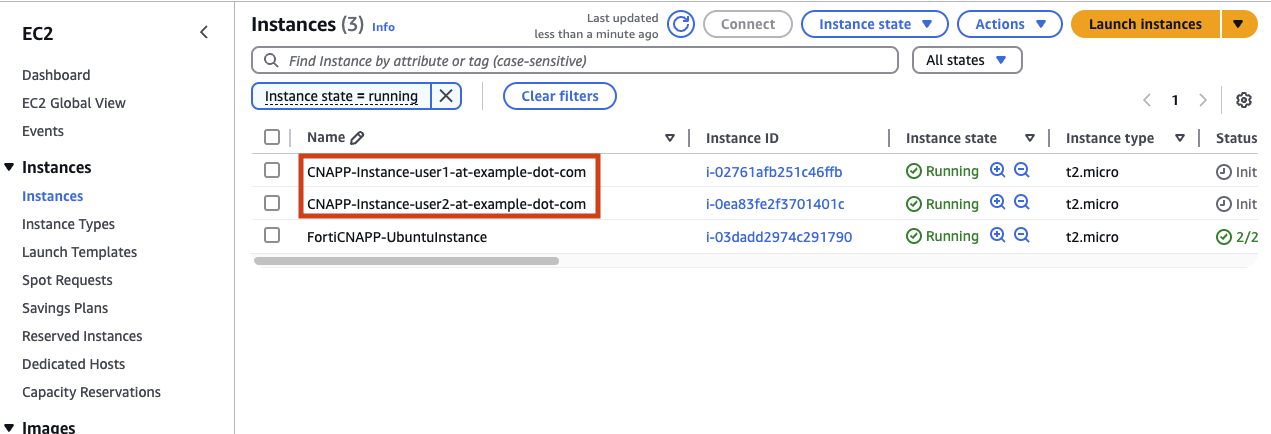Zoom out filter on second instance's Running state
Screen dimensions: 1271x434
[1021, 203]
